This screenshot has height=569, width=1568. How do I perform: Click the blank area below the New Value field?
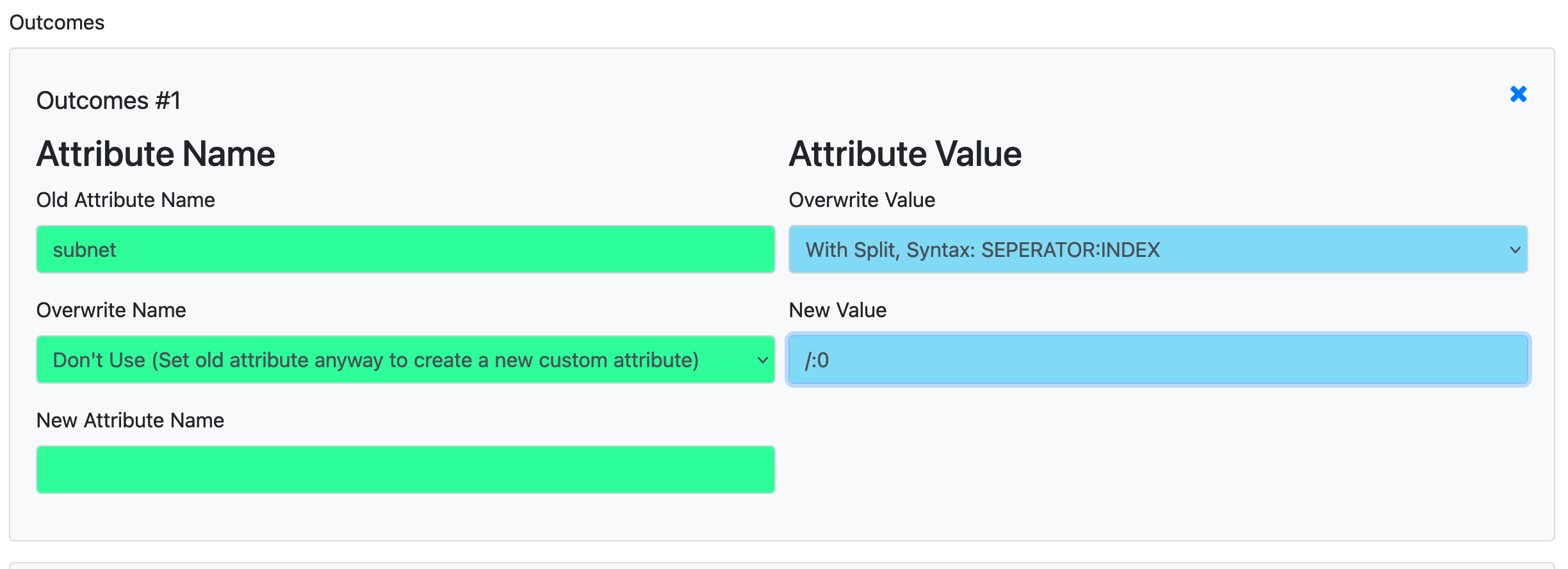[1158, 461]
